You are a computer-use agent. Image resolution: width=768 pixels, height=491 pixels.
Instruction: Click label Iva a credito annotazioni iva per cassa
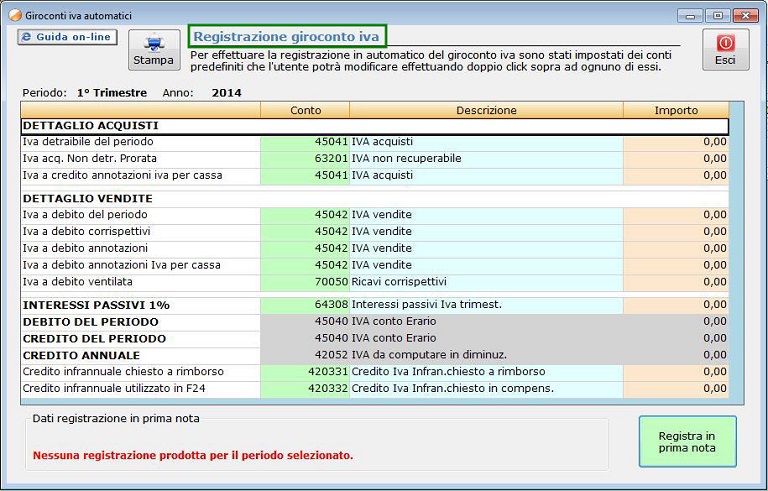point(122,175)
